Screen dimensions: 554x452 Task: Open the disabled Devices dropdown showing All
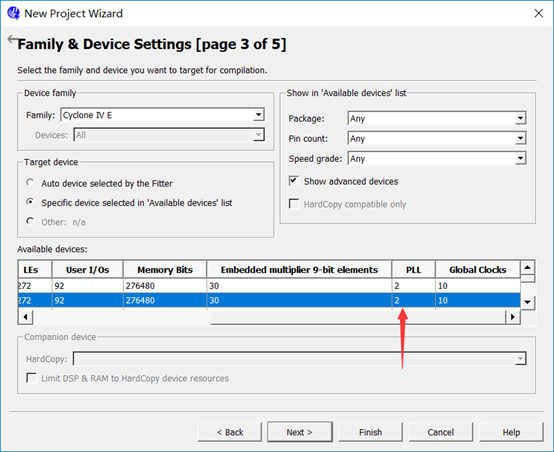(x=169, y=135)
